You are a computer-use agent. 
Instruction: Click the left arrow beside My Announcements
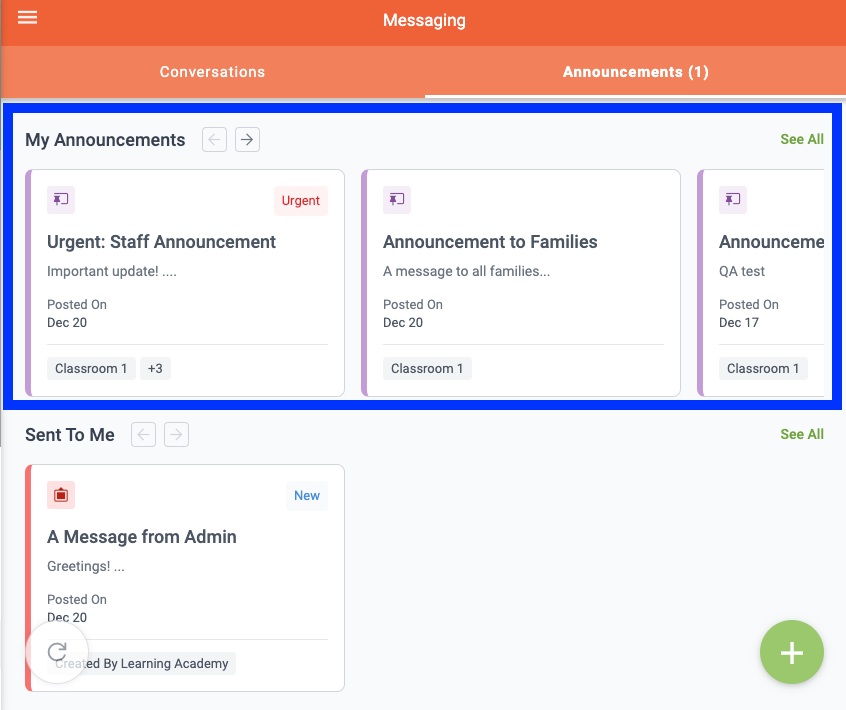point(214,140)
